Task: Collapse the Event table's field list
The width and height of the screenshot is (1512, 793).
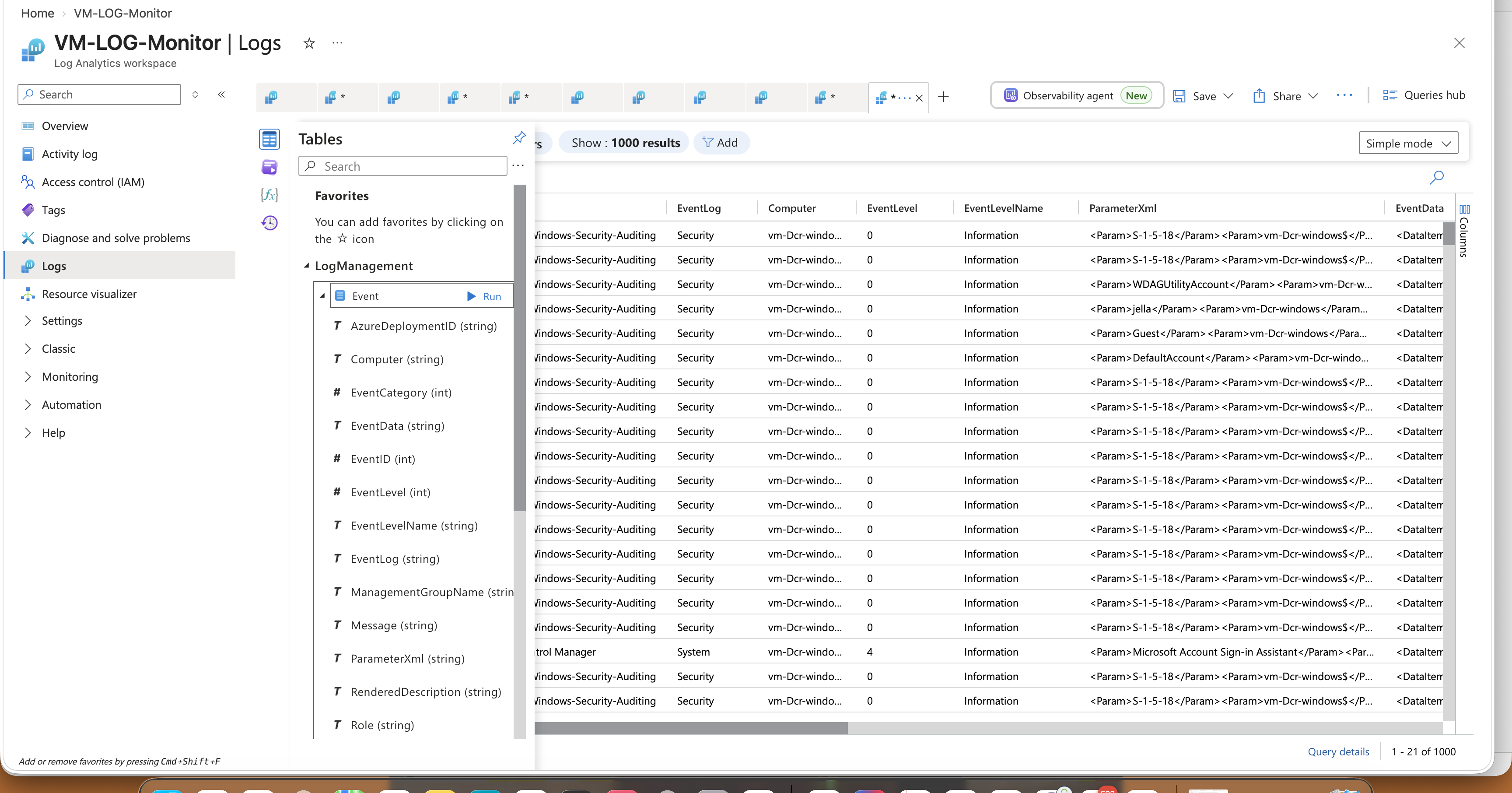Action: [x=322, y=296]
